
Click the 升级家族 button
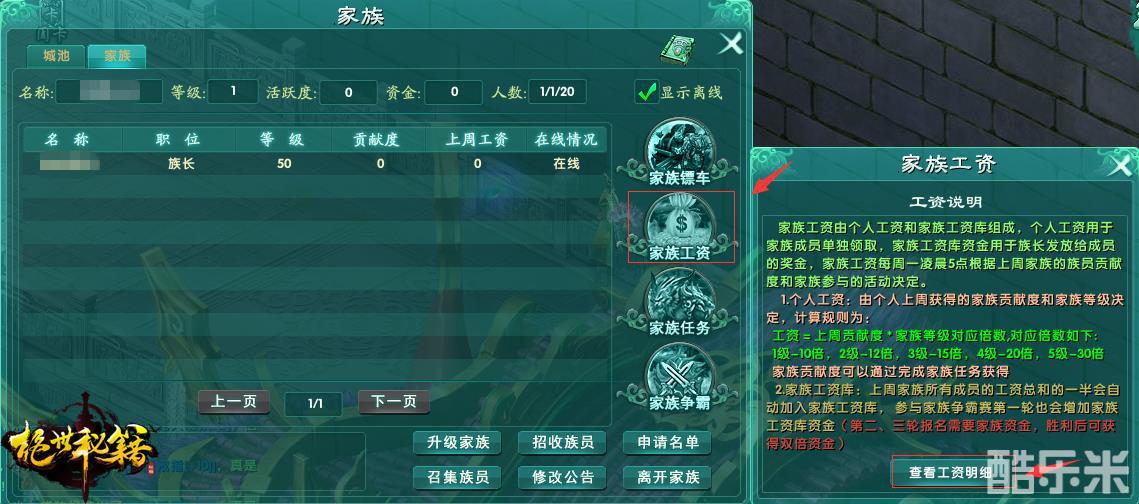[x=458, y=442]
